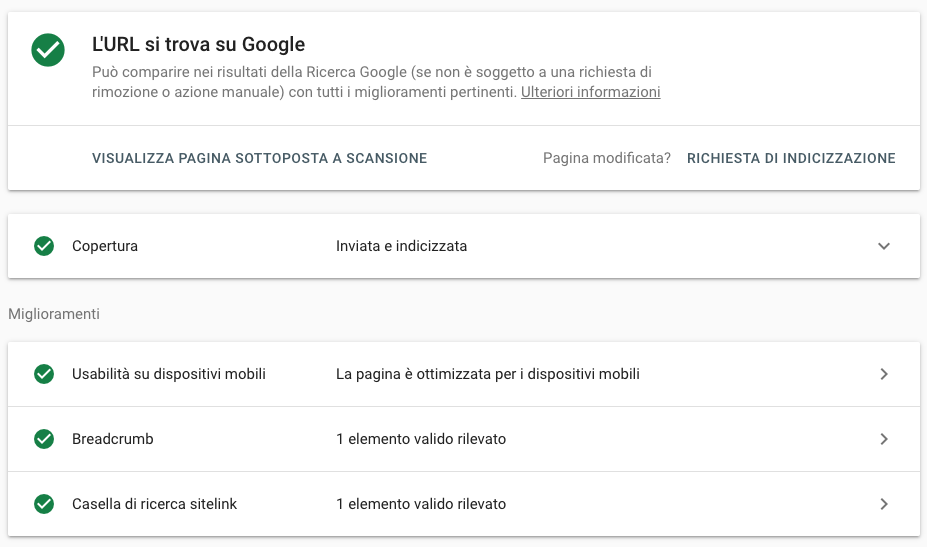Select the Breadcrumb row label
The image size is (927, 547).
point(113,439)
